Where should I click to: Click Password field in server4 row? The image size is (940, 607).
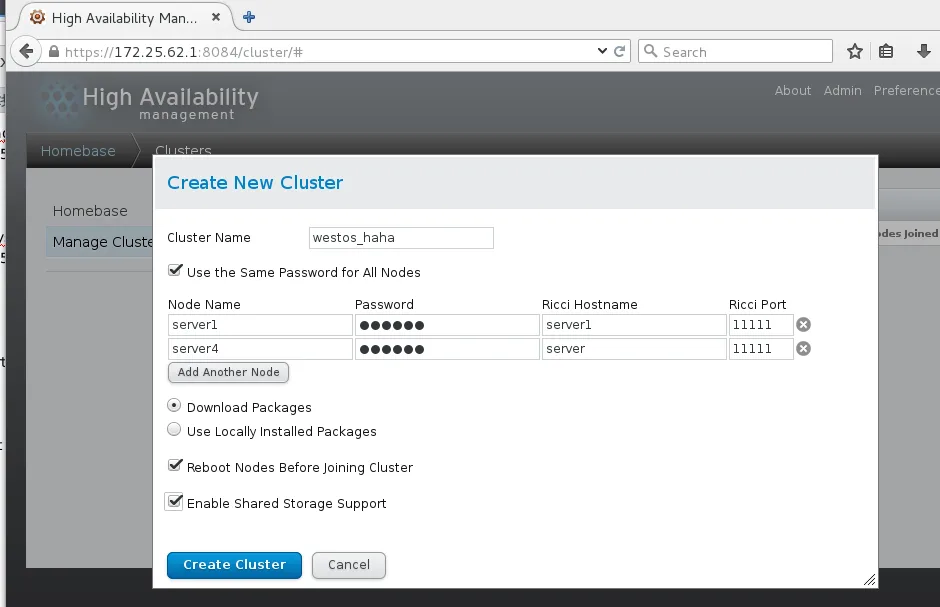447,349
